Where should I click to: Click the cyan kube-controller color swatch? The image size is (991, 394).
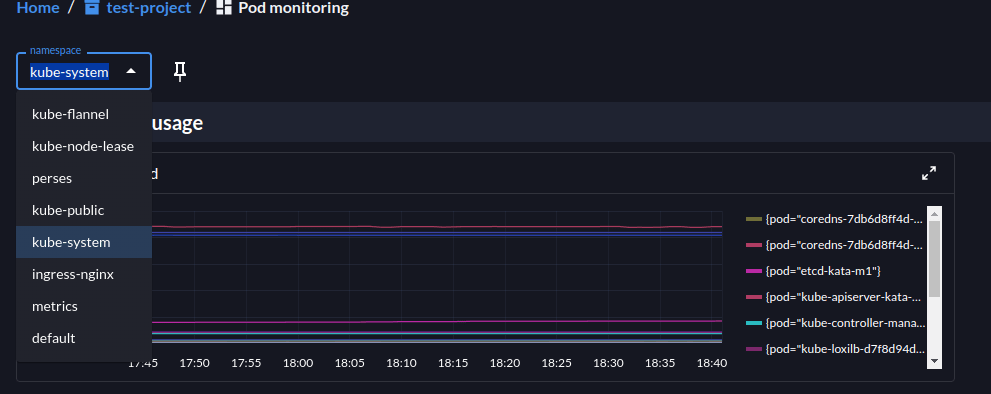pos(753,323)
